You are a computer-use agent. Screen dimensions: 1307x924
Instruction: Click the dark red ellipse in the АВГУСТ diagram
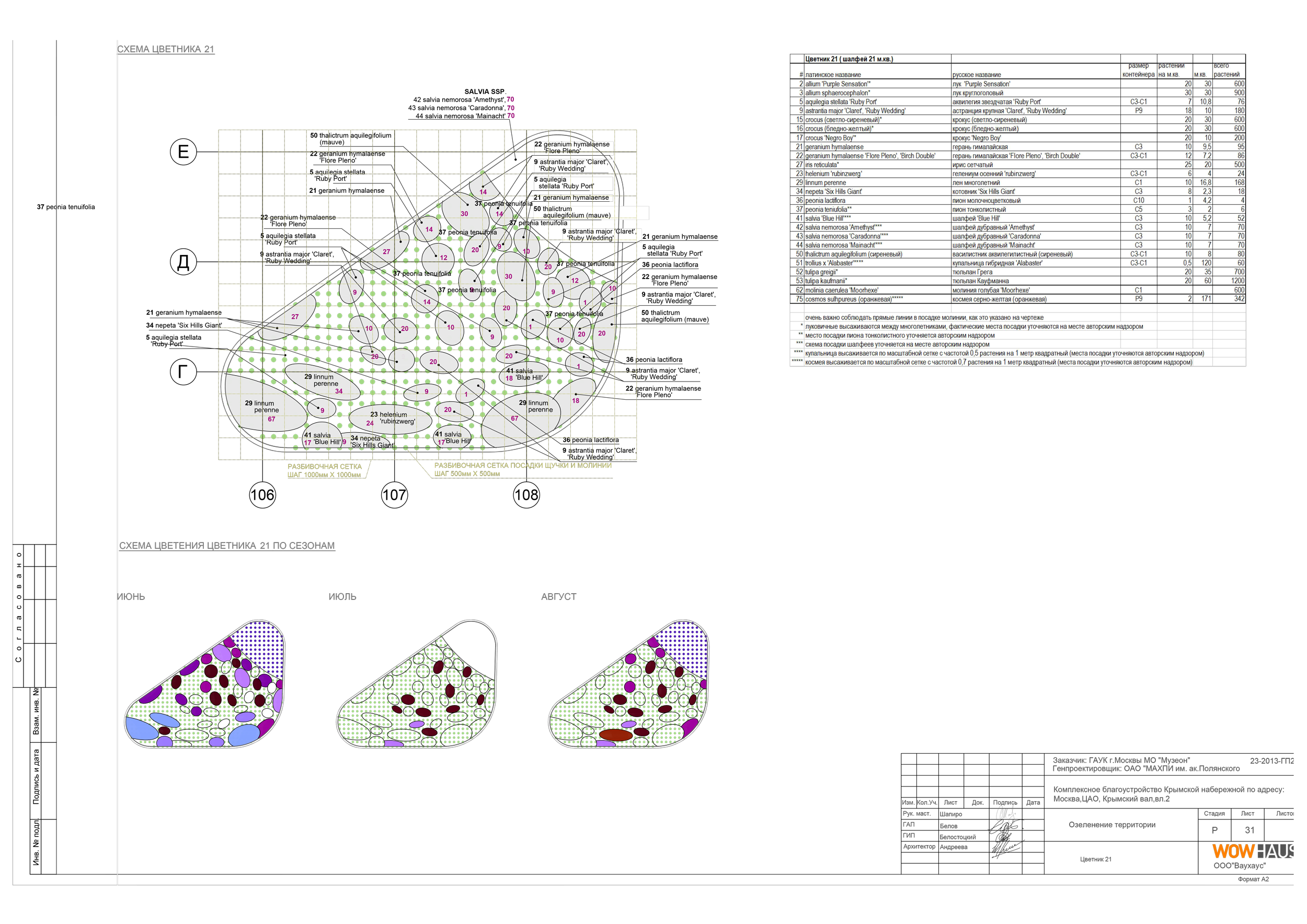615,735
